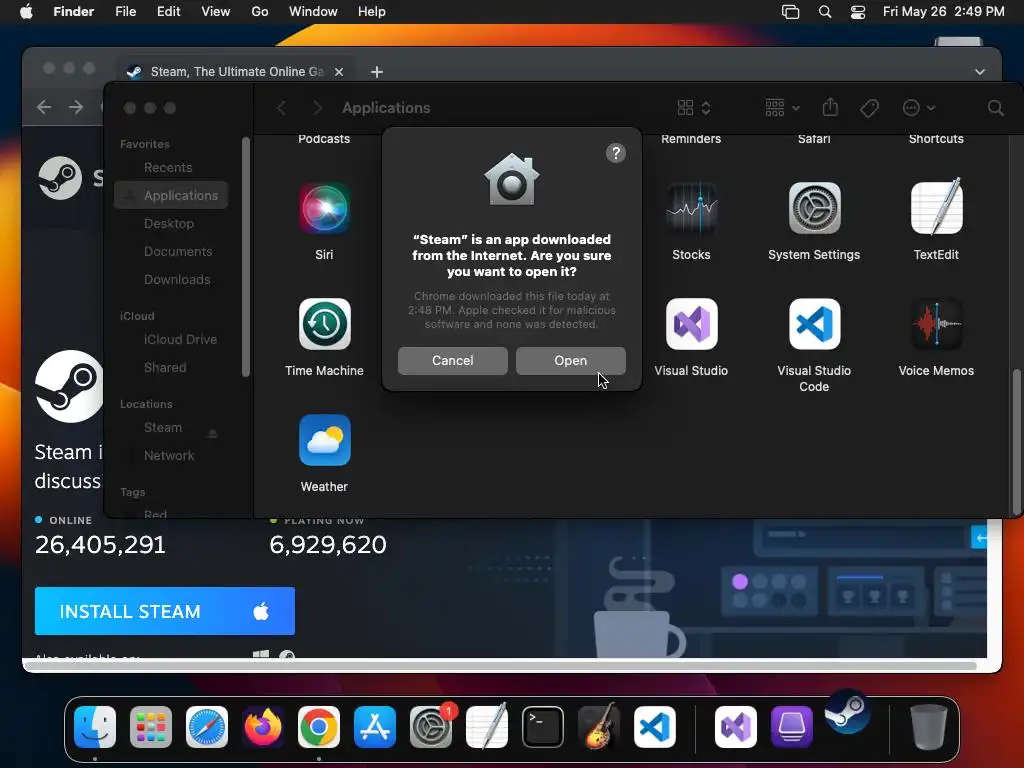The height and width of the screenshot is (768, 1024).
Task: Click the Finder window vertical scrollbar
Action: [x=1016, y=442]
